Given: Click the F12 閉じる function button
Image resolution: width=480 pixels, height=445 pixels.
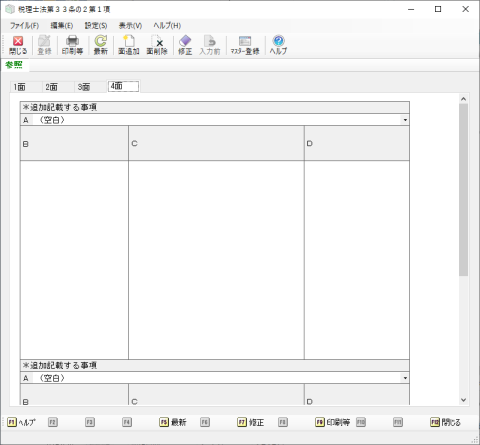Looking at the screenshot, I should point(445,422).
